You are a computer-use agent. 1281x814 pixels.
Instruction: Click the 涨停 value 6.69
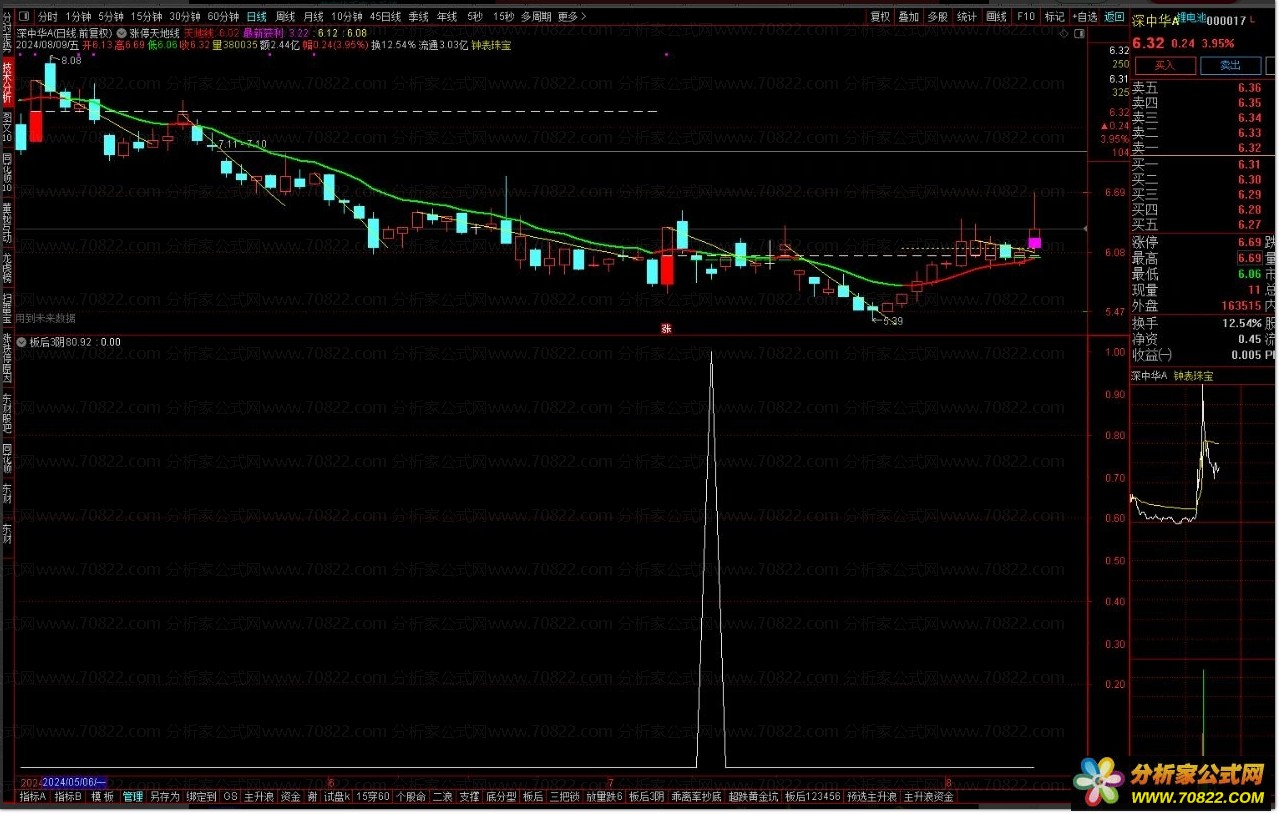click(1249, 242)
